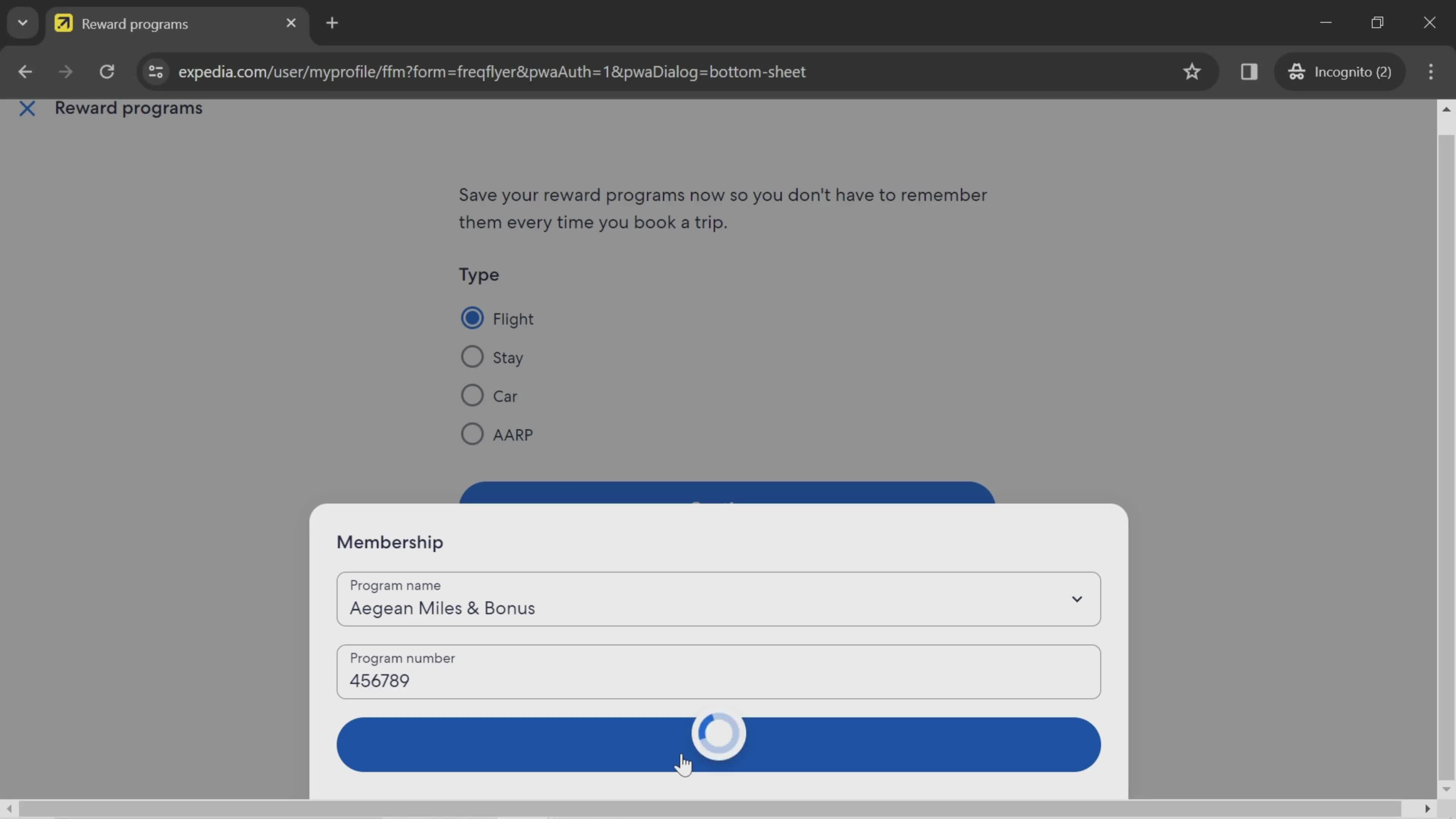Click the loading Save button in Membership

click(x=719, y=745)
